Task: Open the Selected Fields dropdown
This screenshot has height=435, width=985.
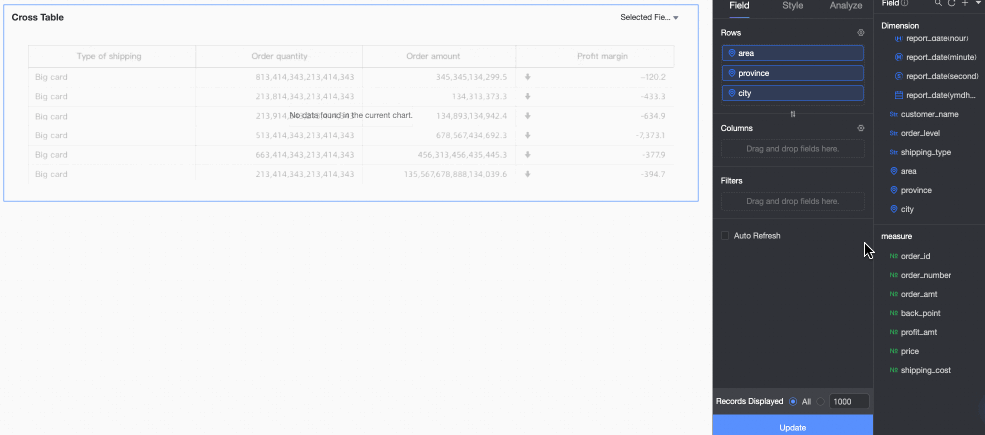Action: pos(649,18)
